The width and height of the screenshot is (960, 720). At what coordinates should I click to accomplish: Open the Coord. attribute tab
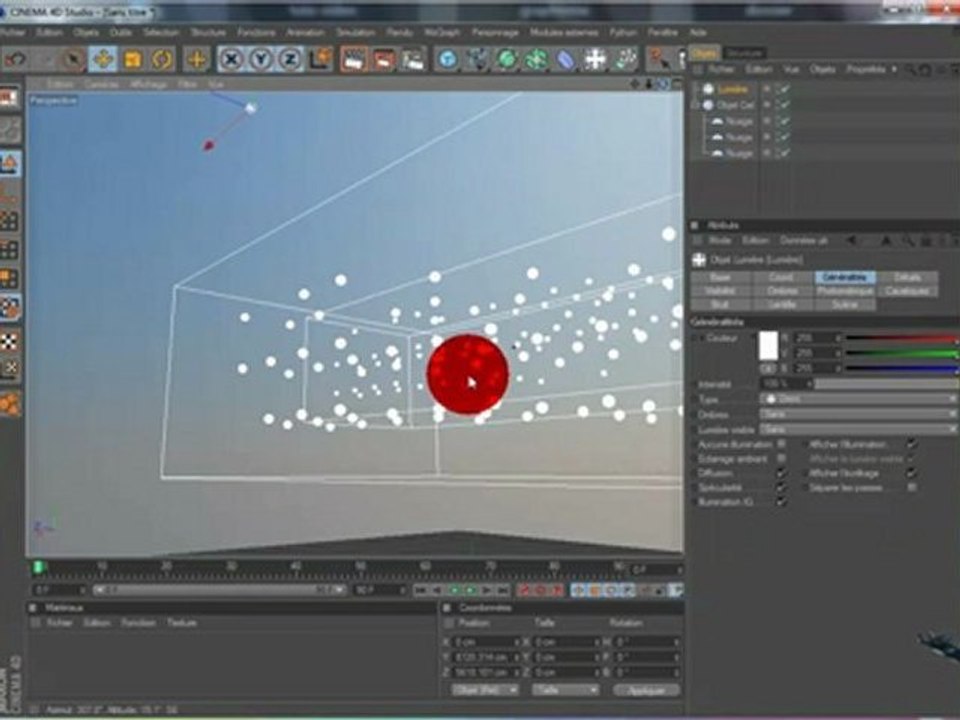(782, 277)
